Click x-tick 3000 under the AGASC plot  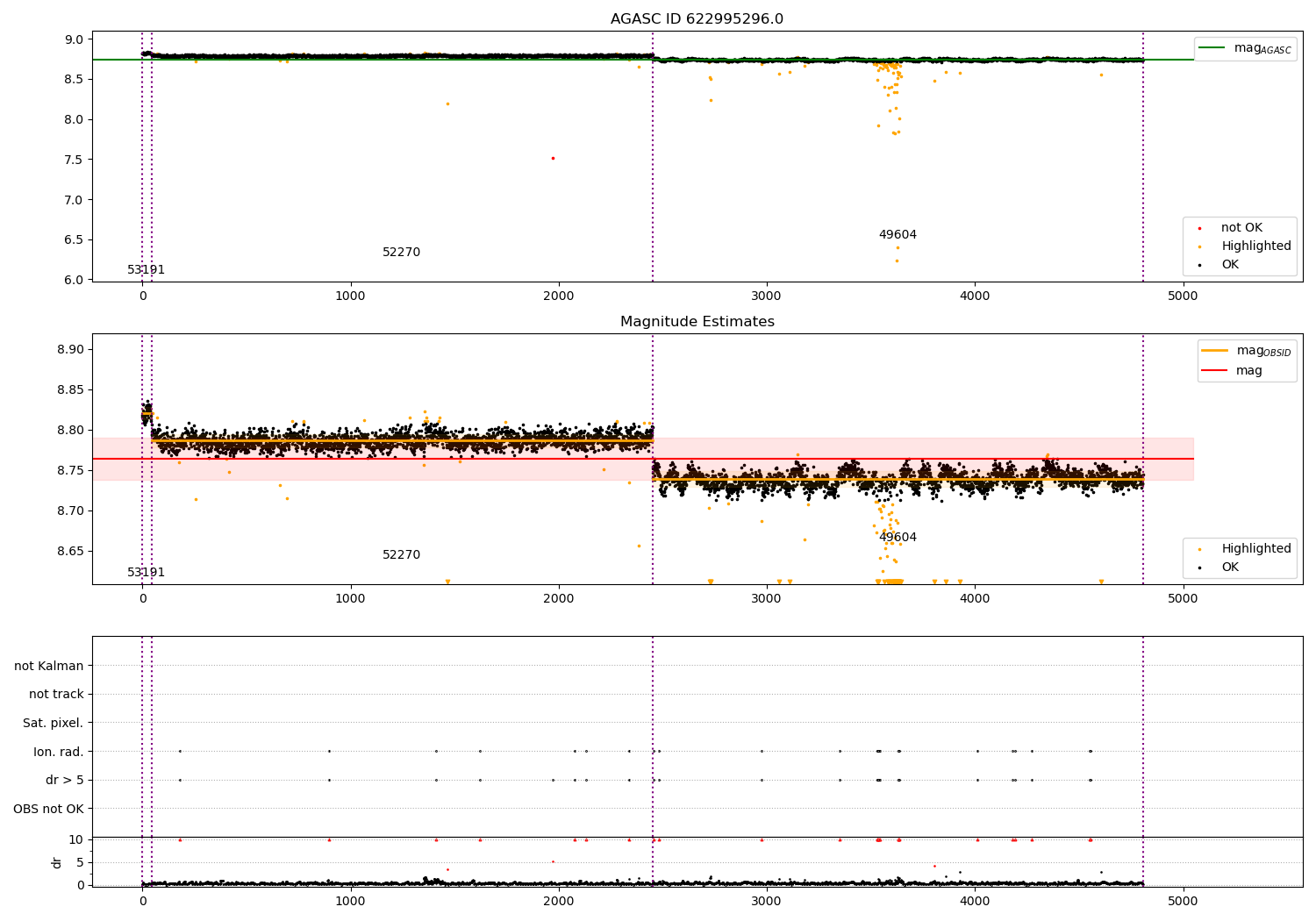767,296
